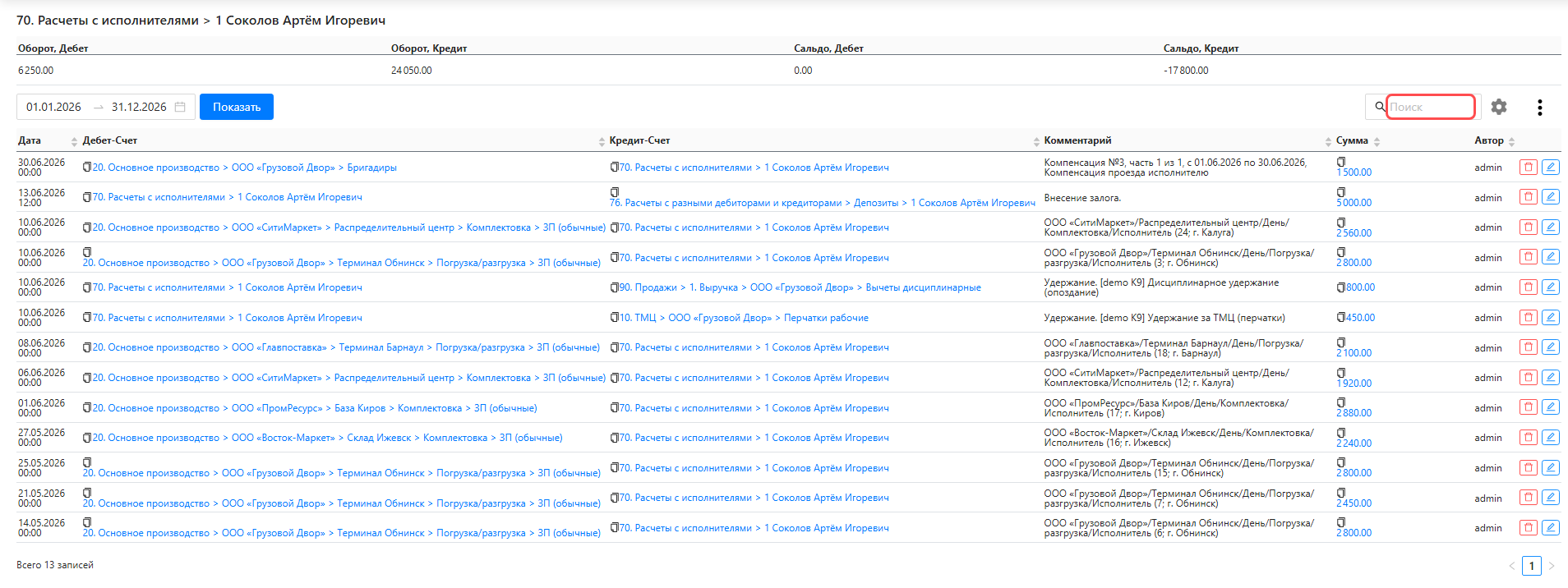Focus the Поиск search field

pyautogui.click(x=1430, y=107)
